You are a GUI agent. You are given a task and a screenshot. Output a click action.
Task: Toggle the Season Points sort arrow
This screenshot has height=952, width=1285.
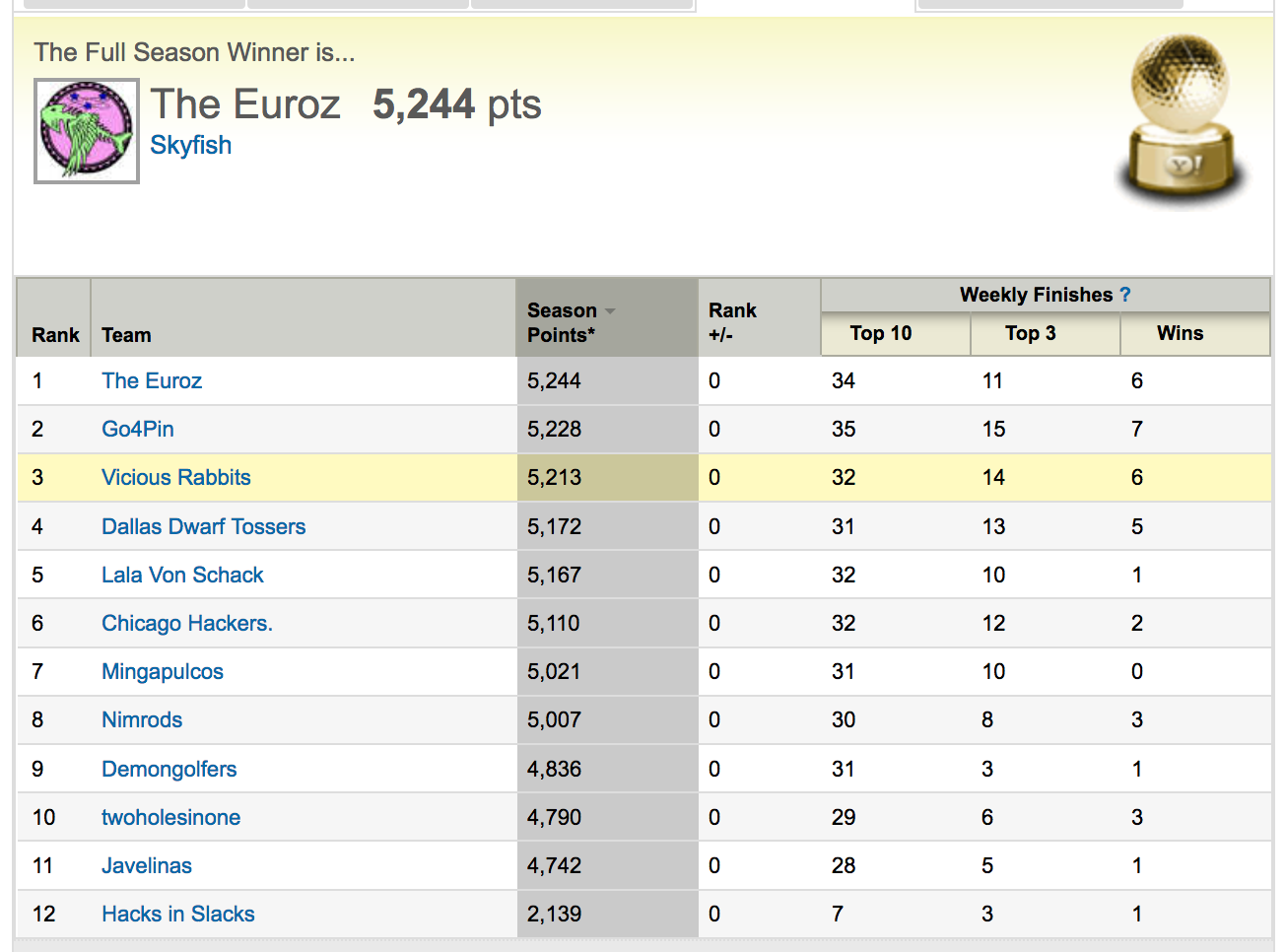pyautogui.click(x=611, y=311)
